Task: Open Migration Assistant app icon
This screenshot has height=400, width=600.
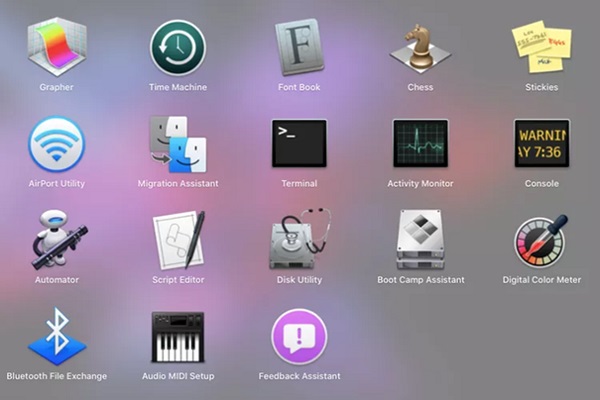Action: 178,144
